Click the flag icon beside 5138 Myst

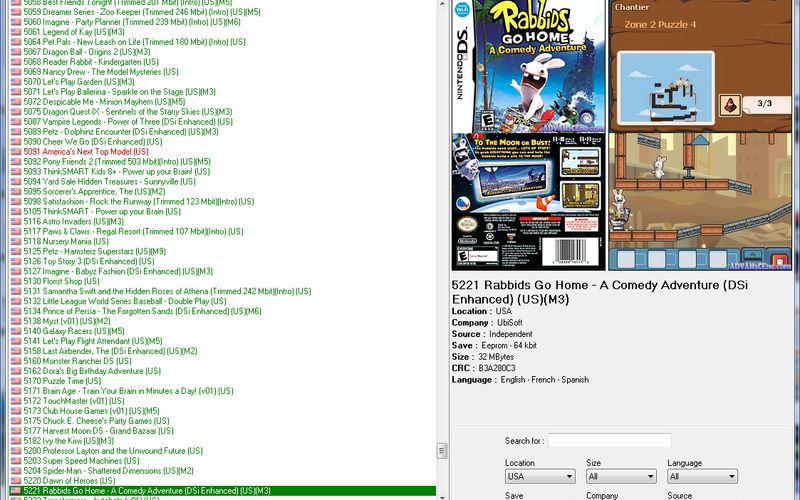click(15, 321)
